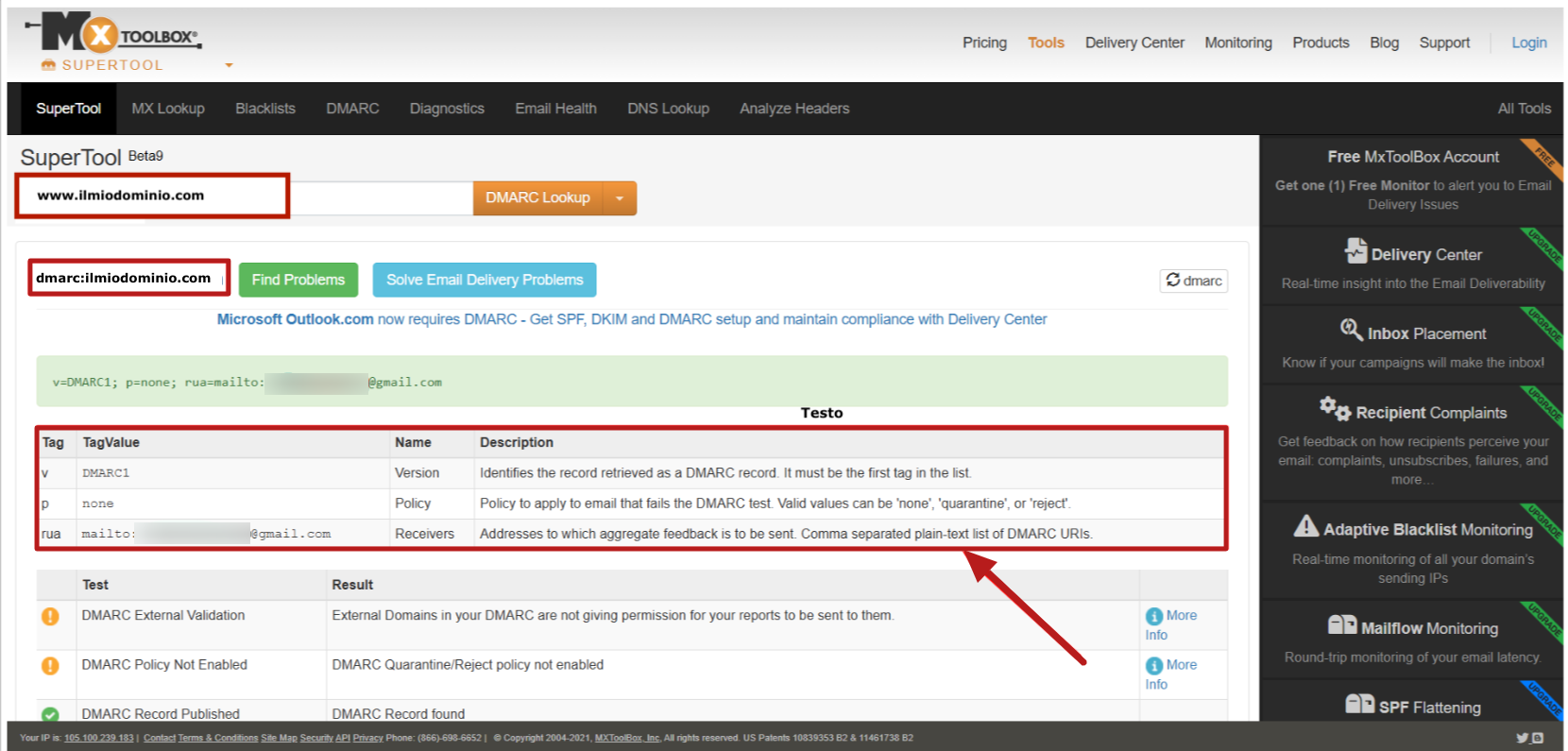This screenshot has width=1568, height=751.
Task: Click 'DMARC Record found' result text
Action: 399,714
